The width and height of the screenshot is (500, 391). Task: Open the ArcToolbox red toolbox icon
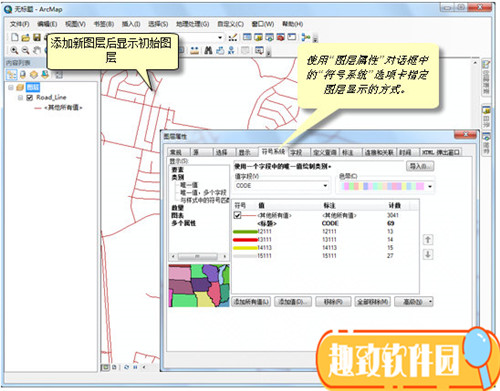click(281, 37)
